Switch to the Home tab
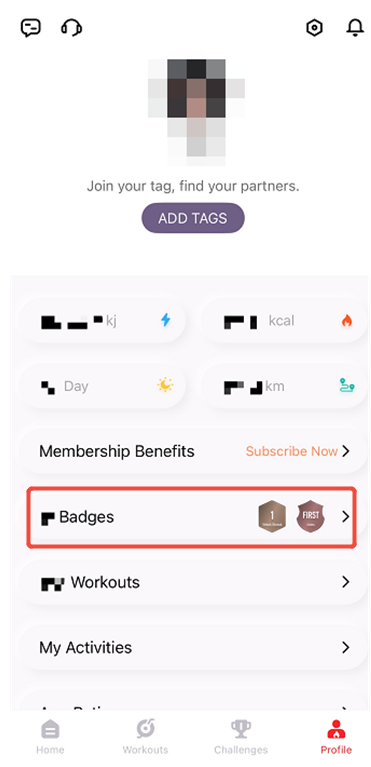This screenshot has width=371, height=767. [50, 737]
